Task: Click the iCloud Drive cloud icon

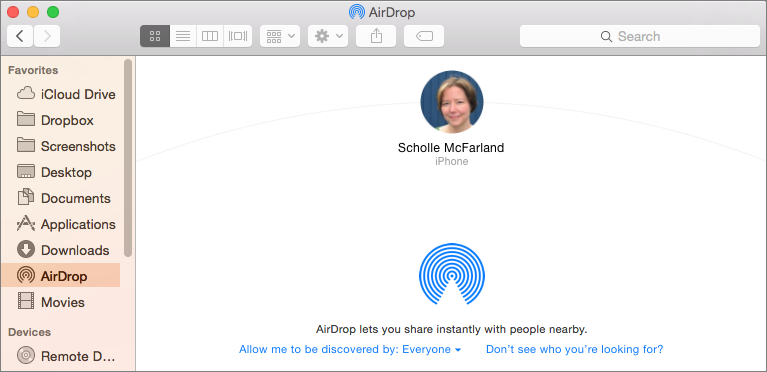Action: (x=26, y=93)
